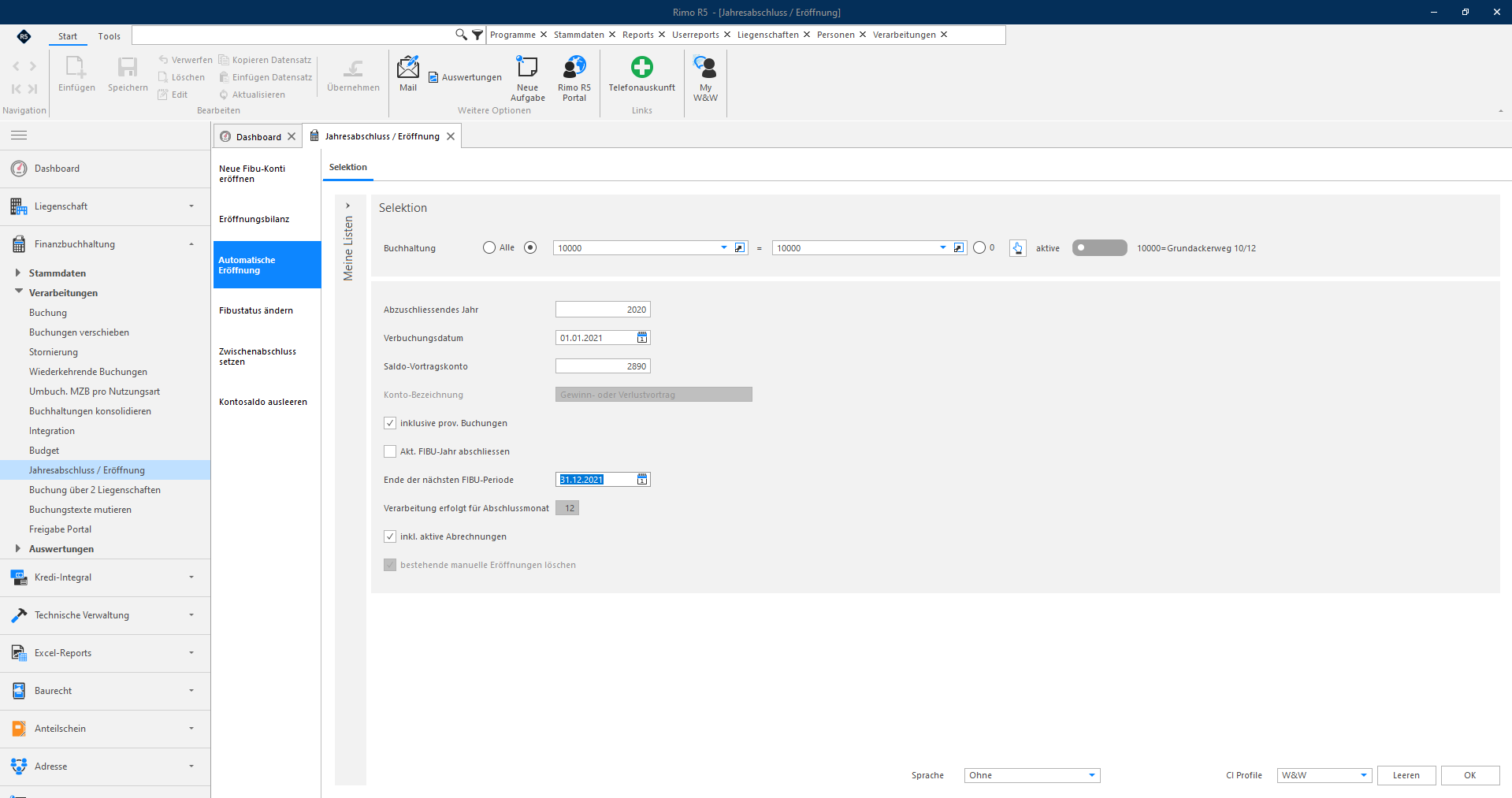Click the filter funnel icon
This screenshot has height=798, width=1512.
477,35
